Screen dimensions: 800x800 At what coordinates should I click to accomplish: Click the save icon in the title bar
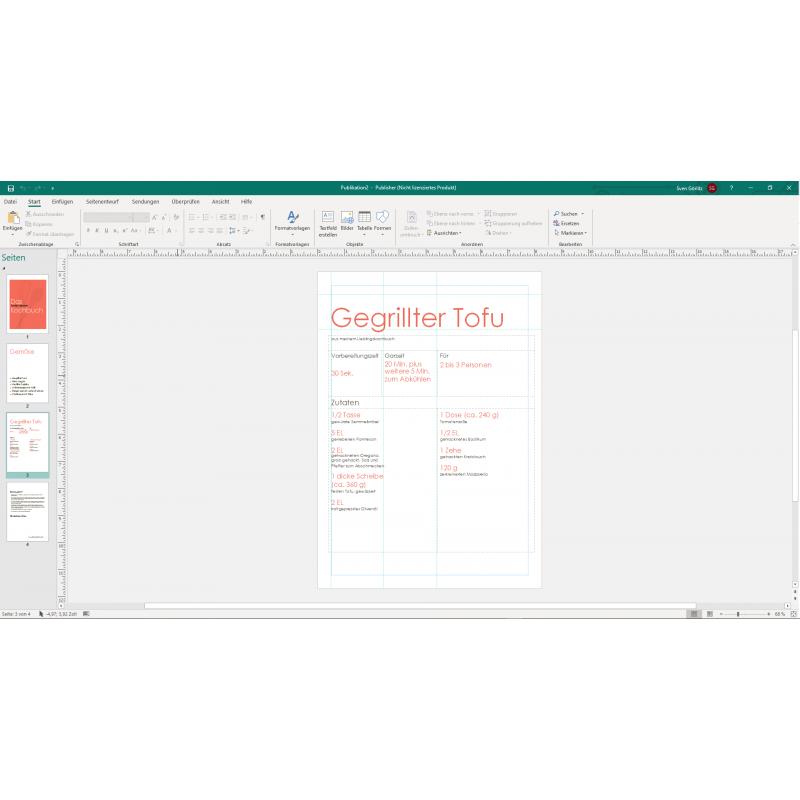pos(10,188)
